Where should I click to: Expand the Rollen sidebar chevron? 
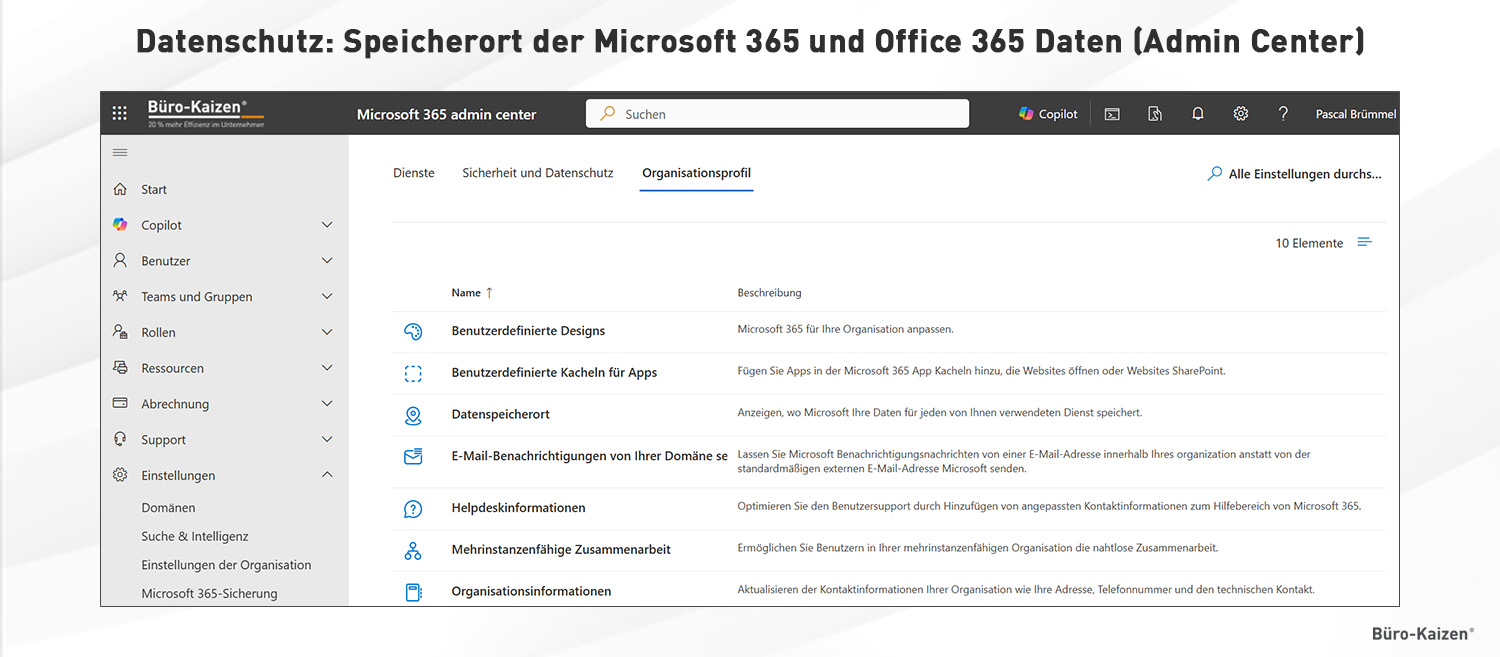click(x=327, y=332)
